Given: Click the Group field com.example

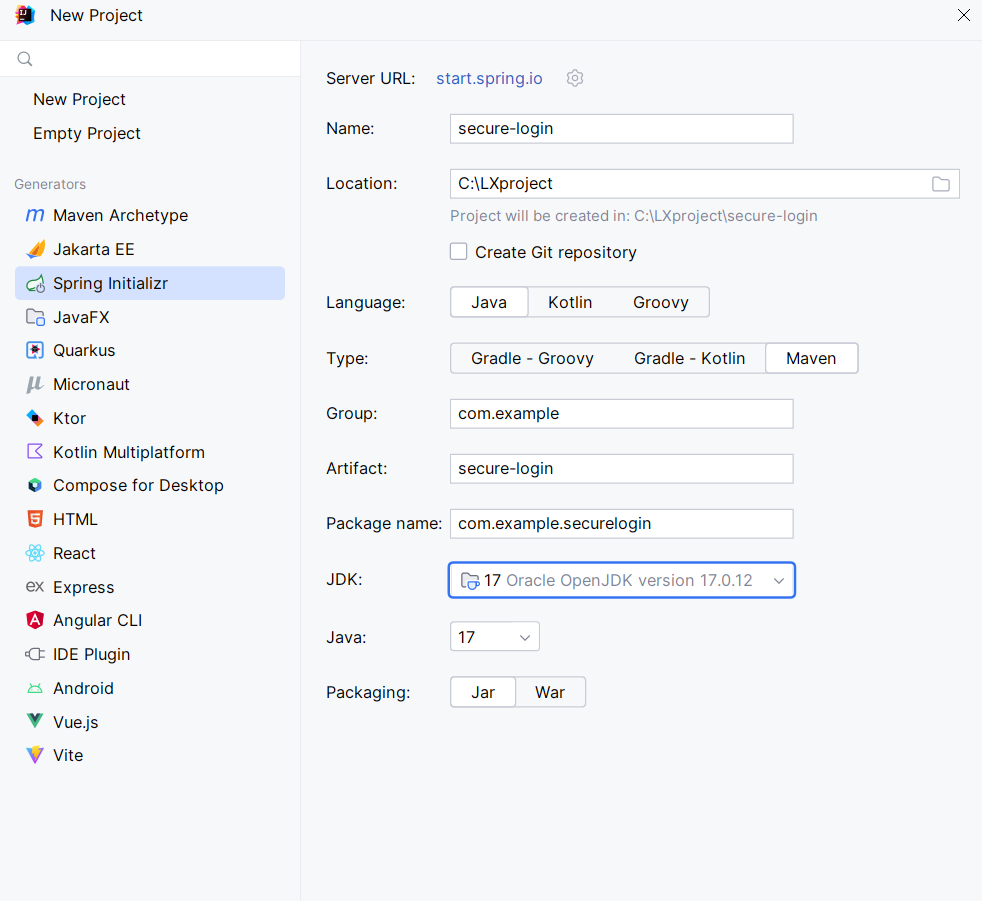Looking at the screenshot, I should point(622,414).
